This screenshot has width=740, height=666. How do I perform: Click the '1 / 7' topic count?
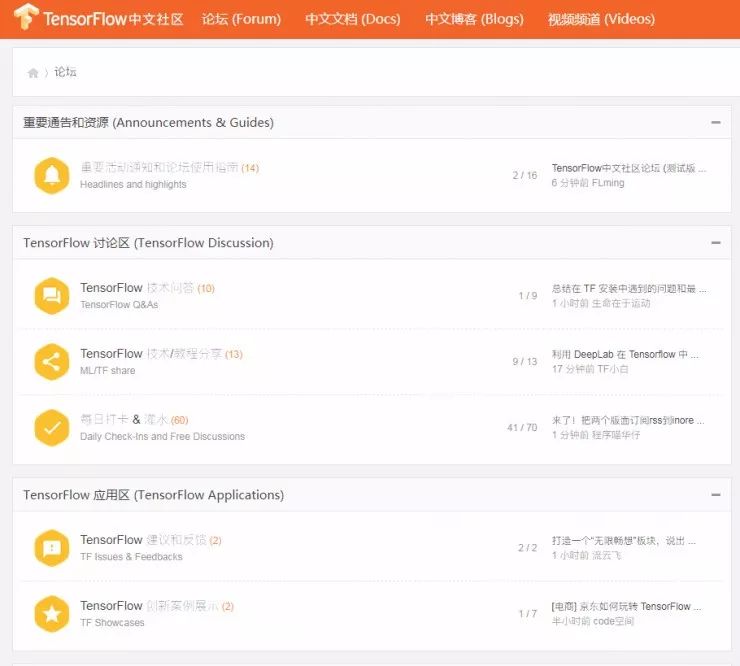click(x=528, y=613)
